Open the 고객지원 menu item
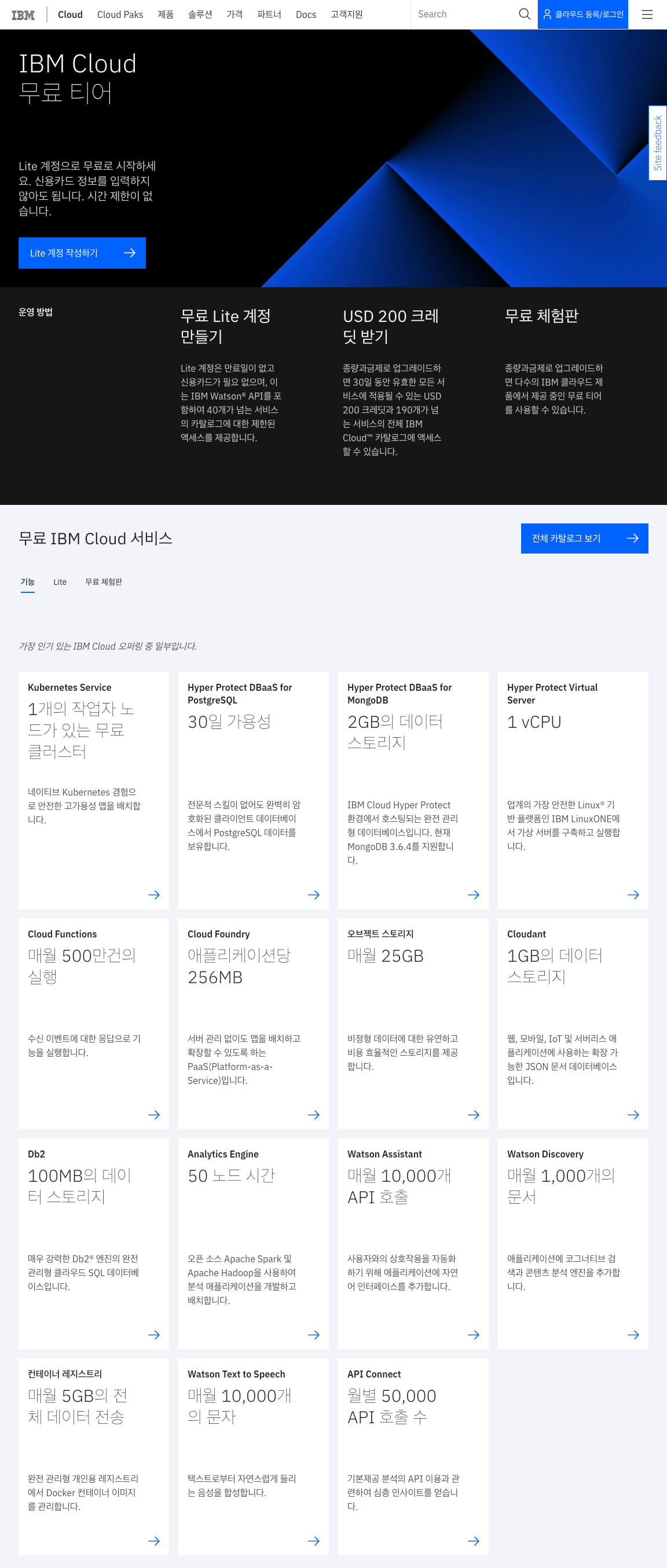Viewport: 667px width, 1568px height. [x=346, y=14]
